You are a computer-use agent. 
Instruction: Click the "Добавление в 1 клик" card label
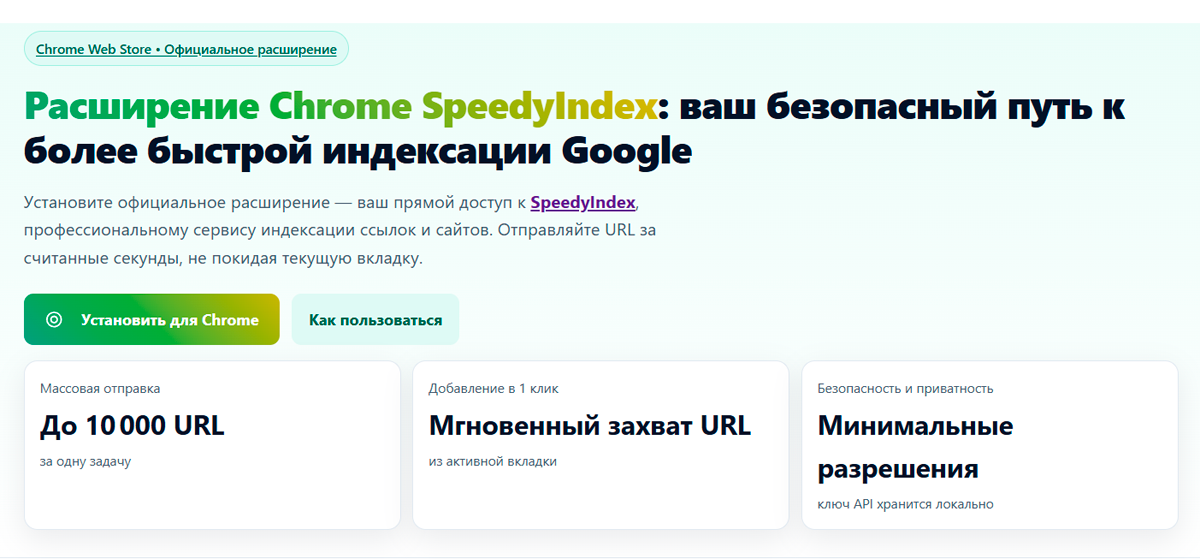493,388
